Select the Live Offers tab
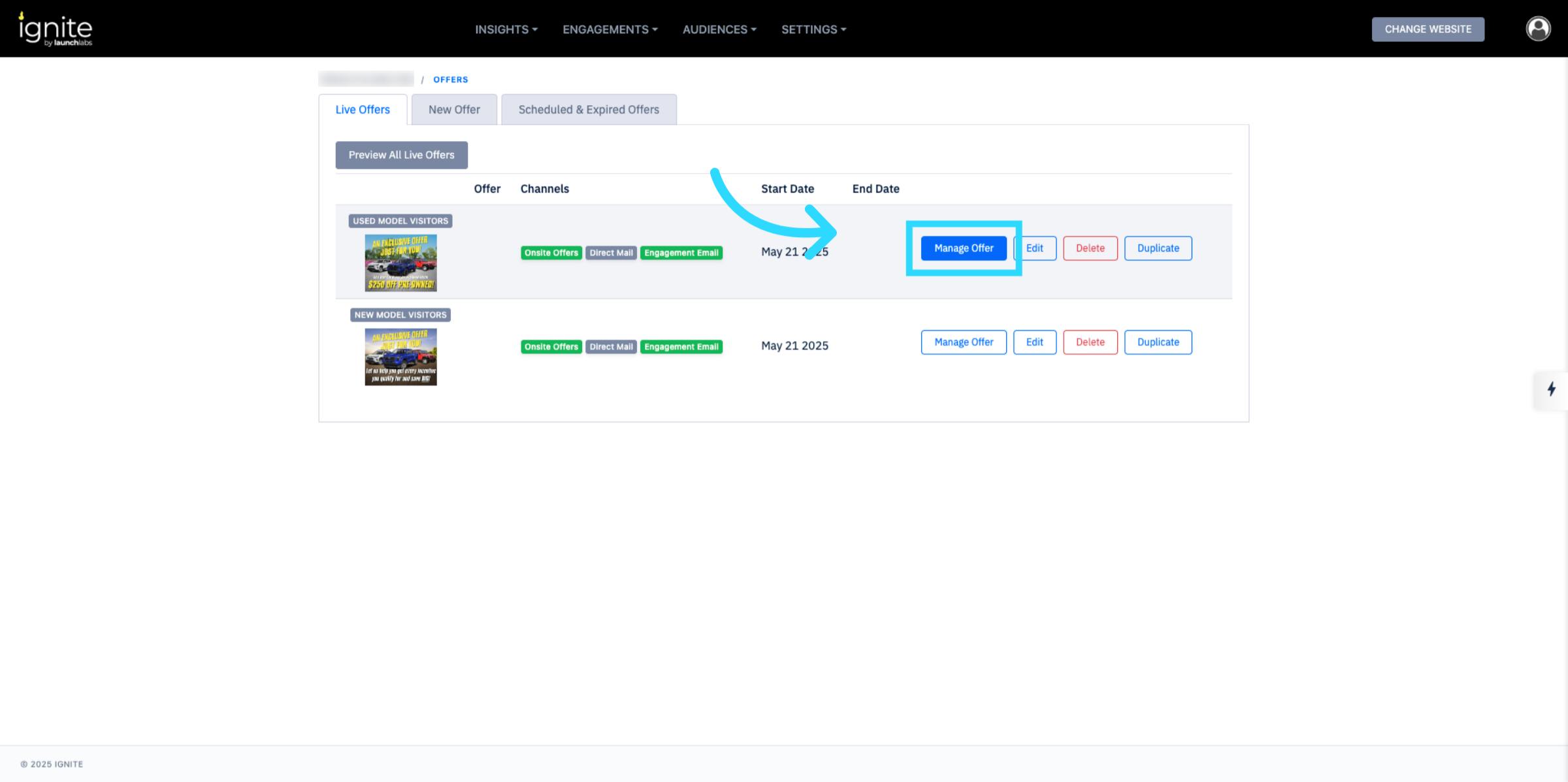Viewport: 1568px width, 782px height. pos(363,110)
